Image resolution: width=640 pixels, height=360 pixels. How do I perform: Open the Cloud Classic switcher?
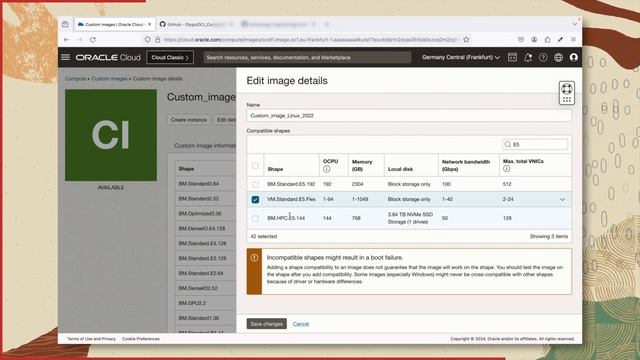(x=170, y=58)
